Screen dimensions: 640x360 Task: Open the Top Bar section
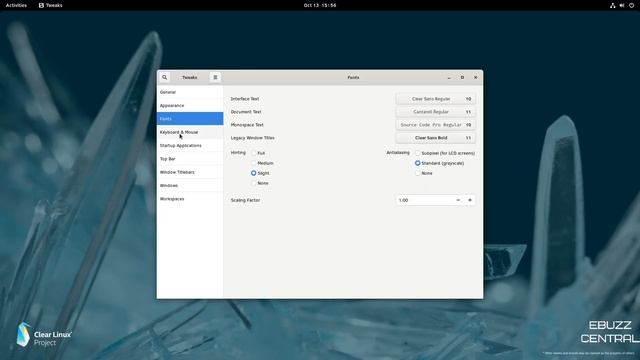190,159
